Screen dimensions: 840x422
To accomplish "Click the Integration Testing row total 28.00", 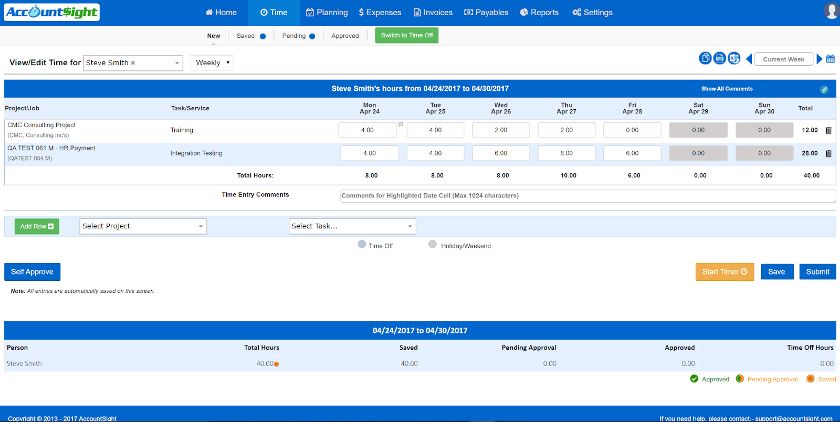I will click(810, 154).
